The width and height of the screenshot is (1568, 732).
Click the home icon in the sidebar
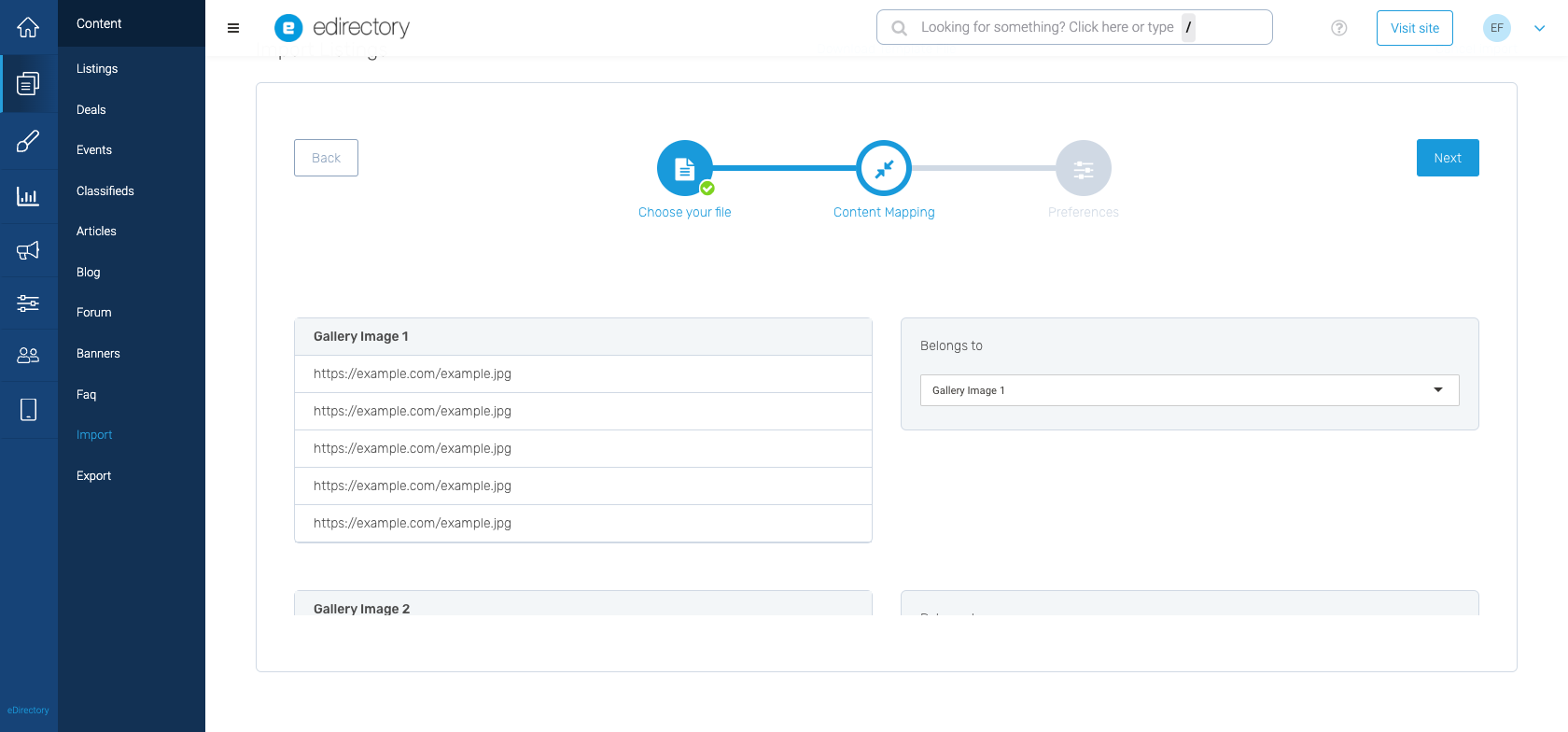tap(28, 28)
